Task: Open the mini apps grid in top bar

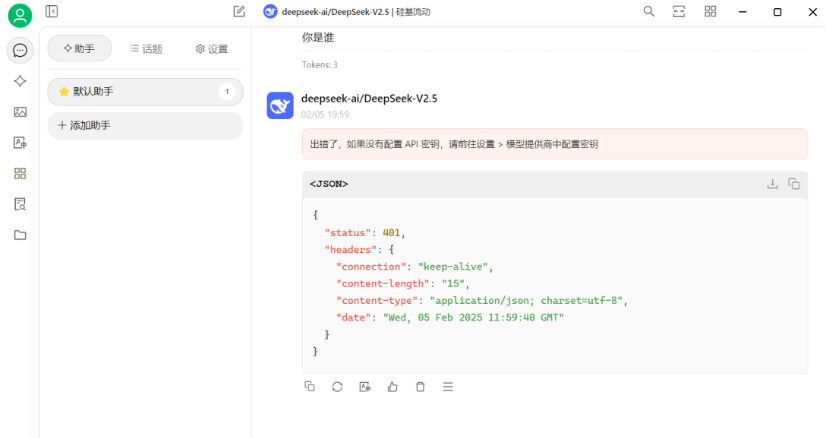Action: coord(710,11)
